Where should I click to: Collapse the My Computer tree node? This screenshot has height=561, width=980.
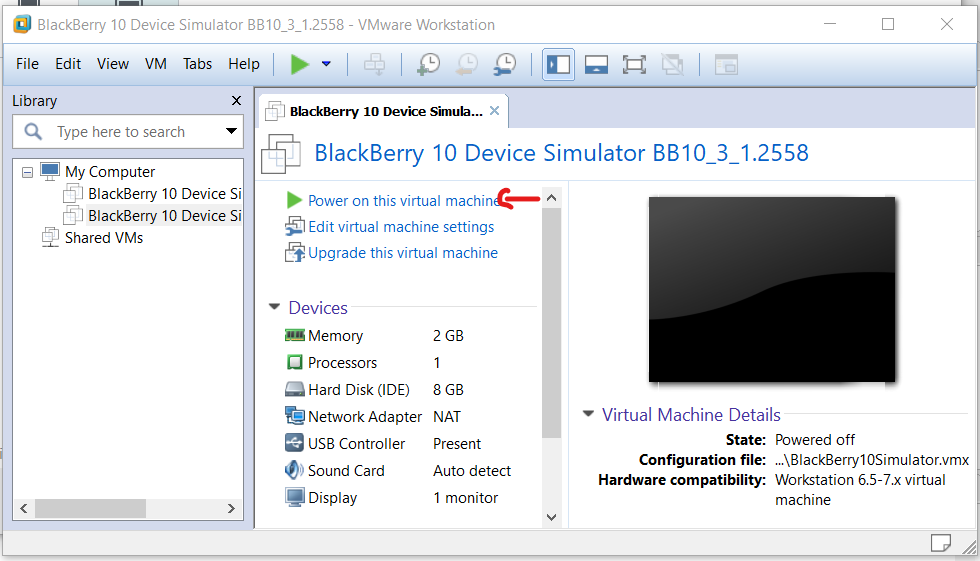point(28,172)
